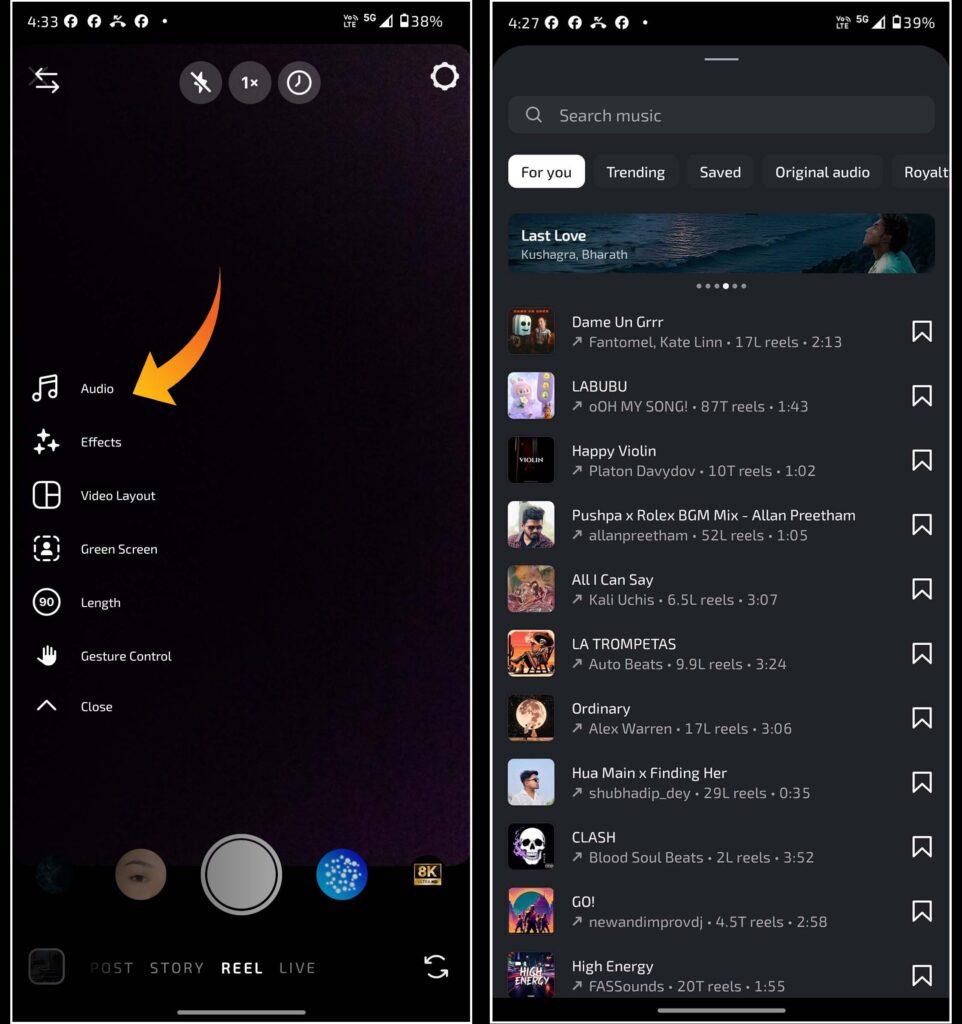
Task: Tap the 1x speed button
Action: pyautogui.click(x=249, y=82)
